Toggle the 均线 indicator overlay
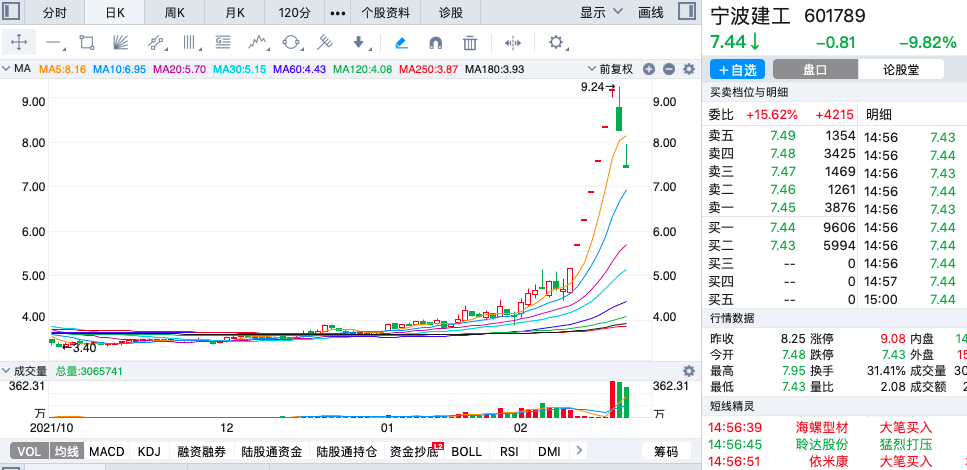 click(66, 452)
